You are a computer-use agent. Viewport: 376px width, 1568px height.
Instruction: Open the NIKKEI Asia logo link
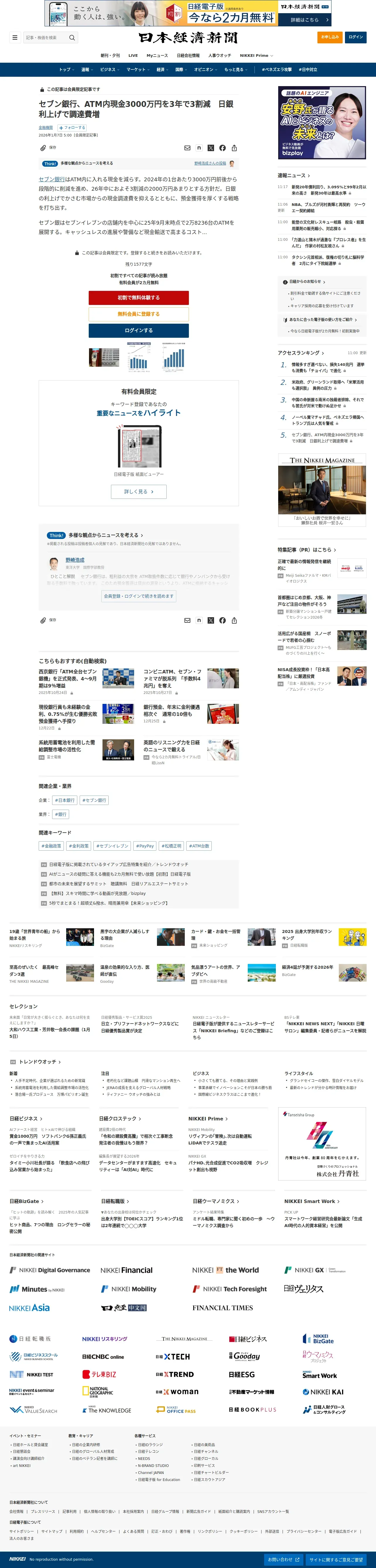pyautogui.click(x=29, y=1308)
